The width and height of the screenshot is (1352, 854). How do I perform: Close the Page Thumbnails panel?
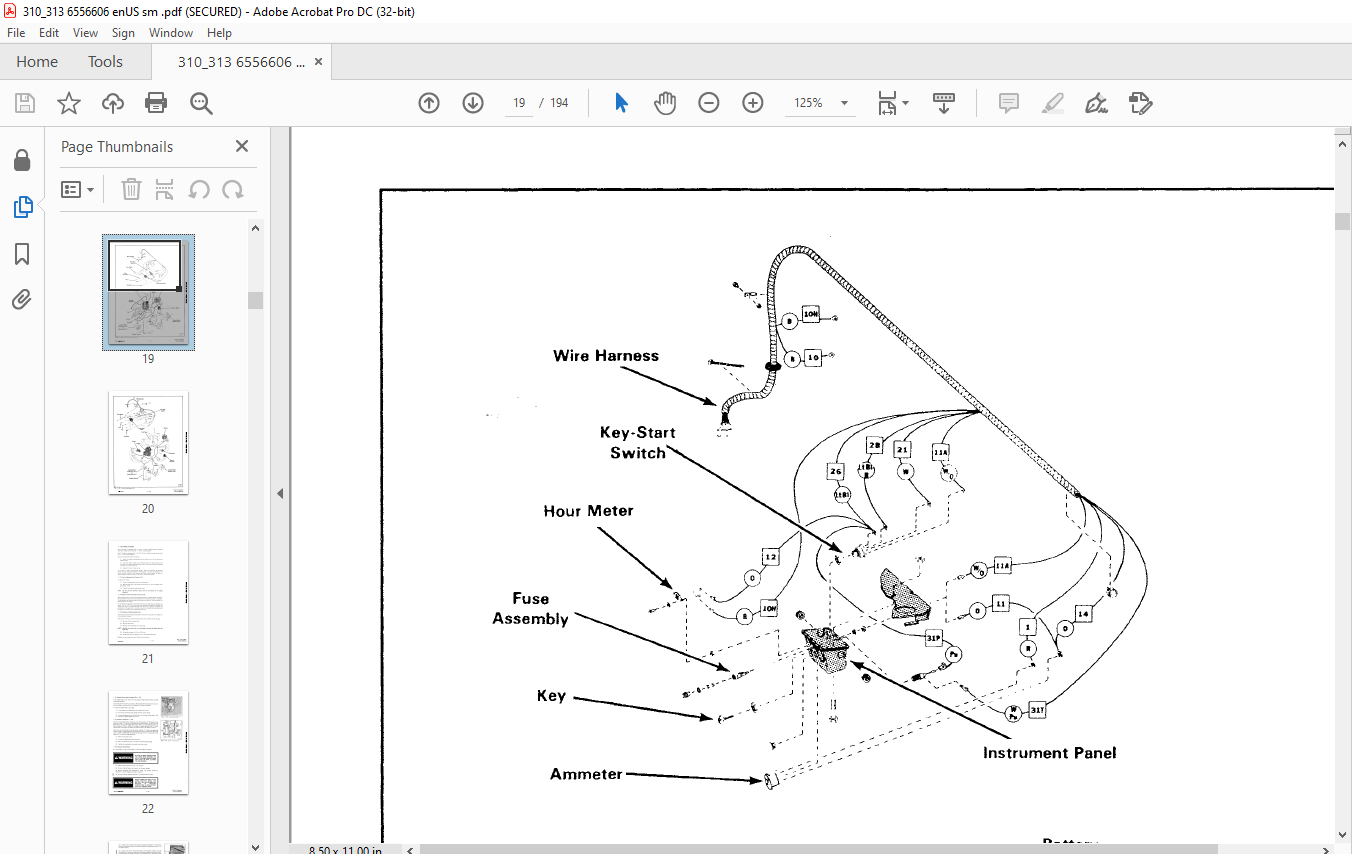pyautogui.click(x=242, y=146)
